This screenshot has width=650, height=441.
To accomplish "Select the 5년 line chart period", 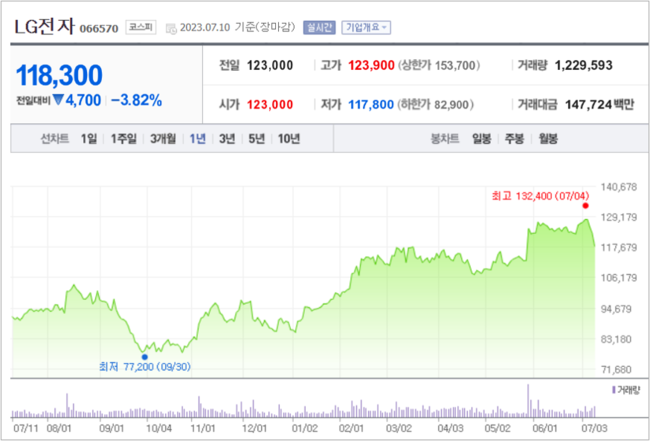I will [256, 139].
